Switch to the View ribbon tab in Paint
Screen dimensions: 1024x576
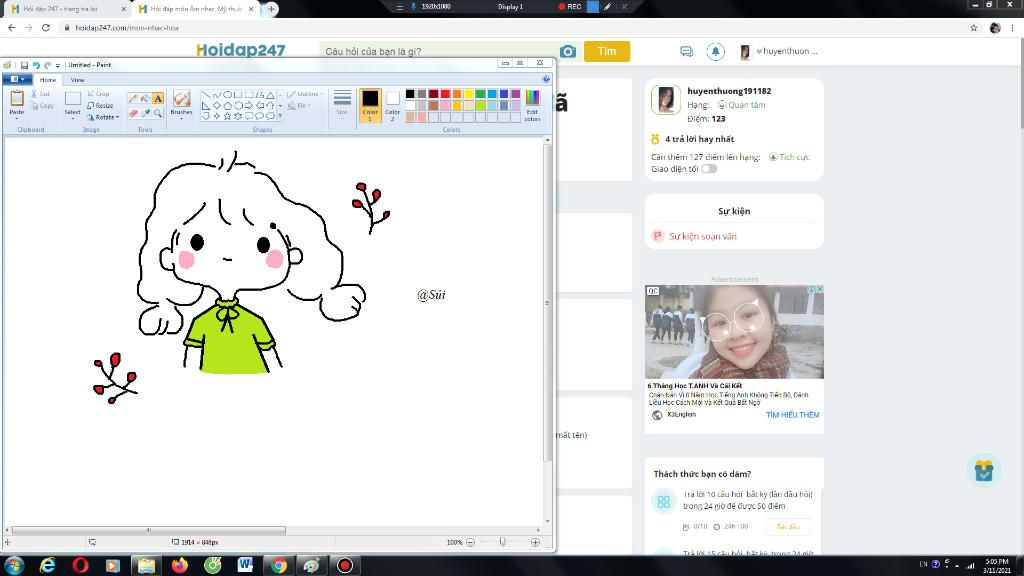point(77,80)
